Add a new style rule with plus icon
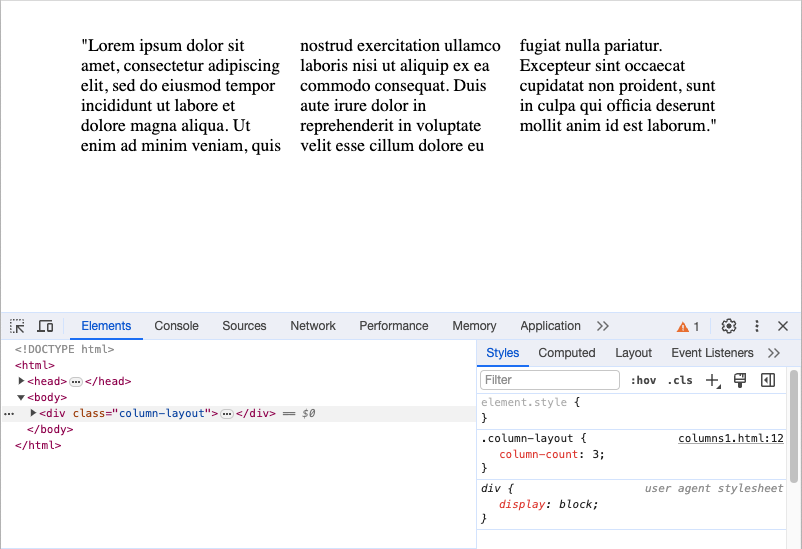 click(x=712, y=380)
